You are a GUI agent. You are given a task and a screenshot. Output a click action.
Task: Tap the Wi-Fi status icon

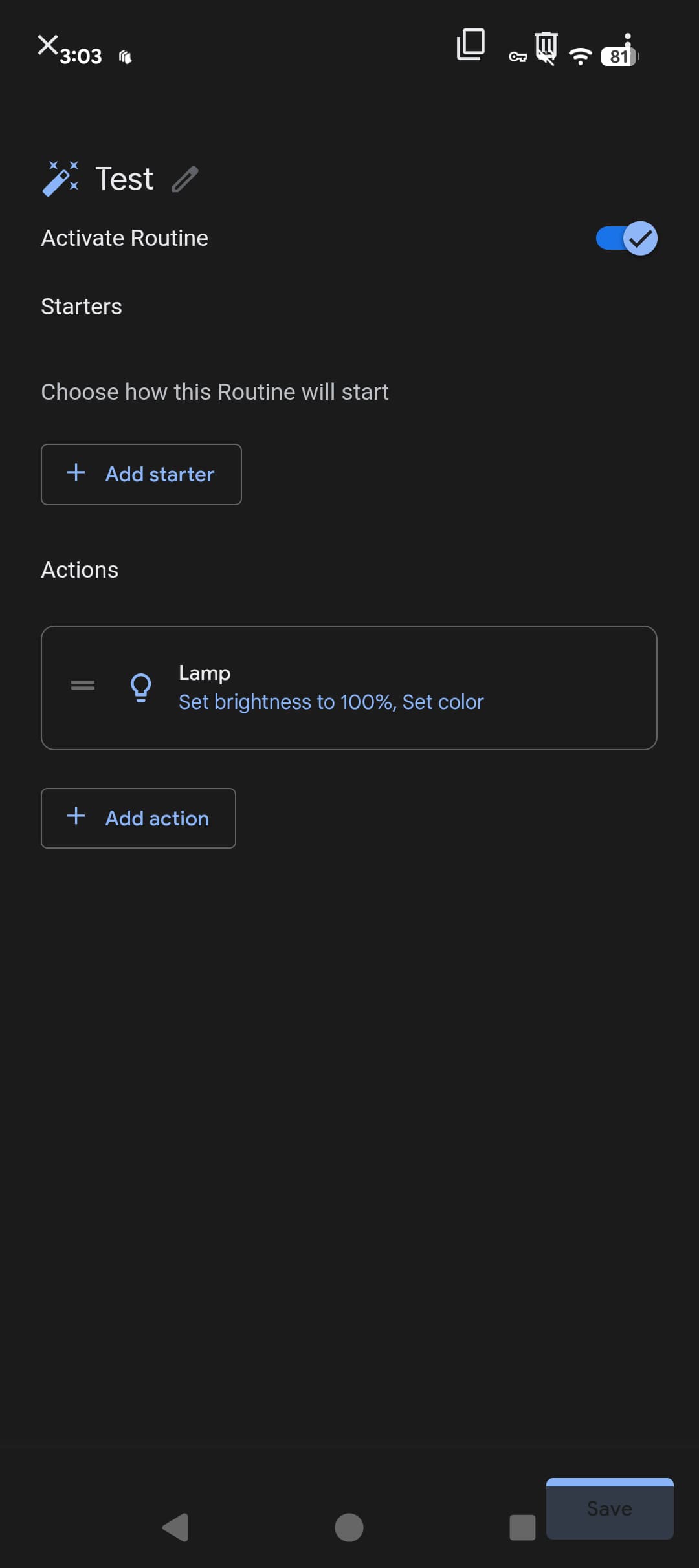(580, 56)
